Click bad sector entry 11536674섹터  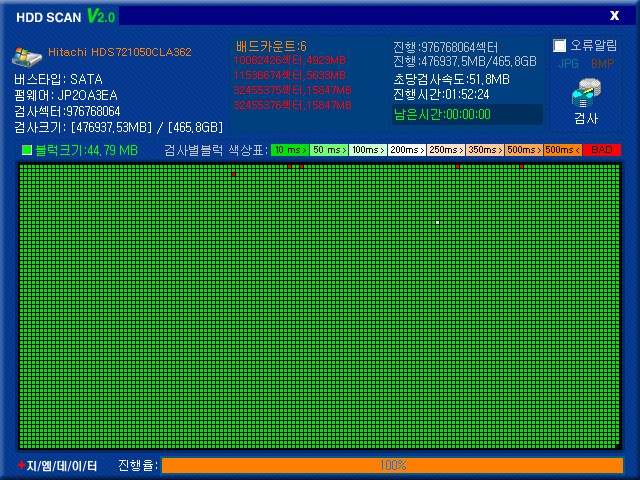(289, 75)
